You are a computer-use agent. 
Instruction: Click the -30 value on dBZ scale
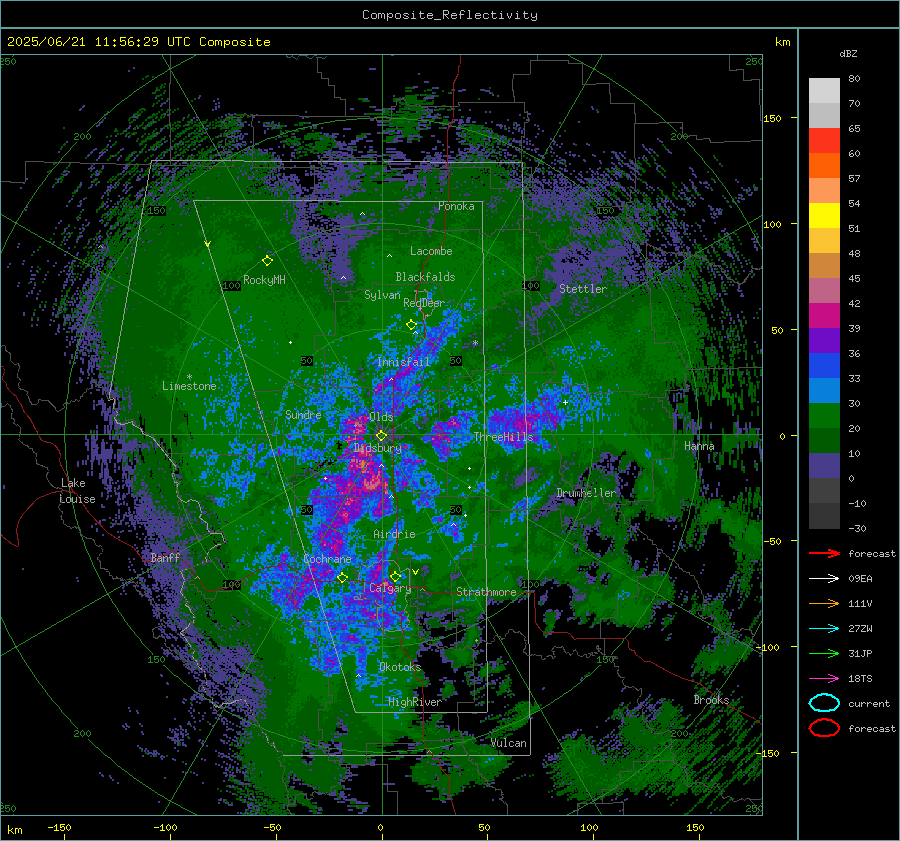click(x=857, y=528)
